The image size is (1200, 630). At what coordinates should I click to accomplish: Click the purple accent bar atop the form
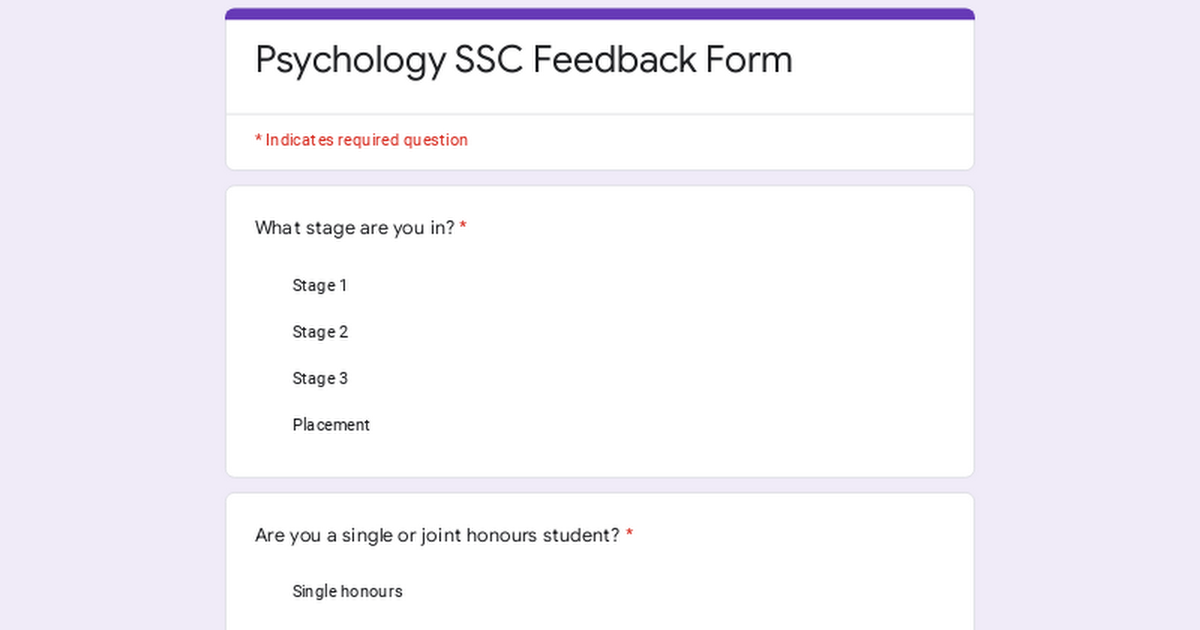point(600,14)
